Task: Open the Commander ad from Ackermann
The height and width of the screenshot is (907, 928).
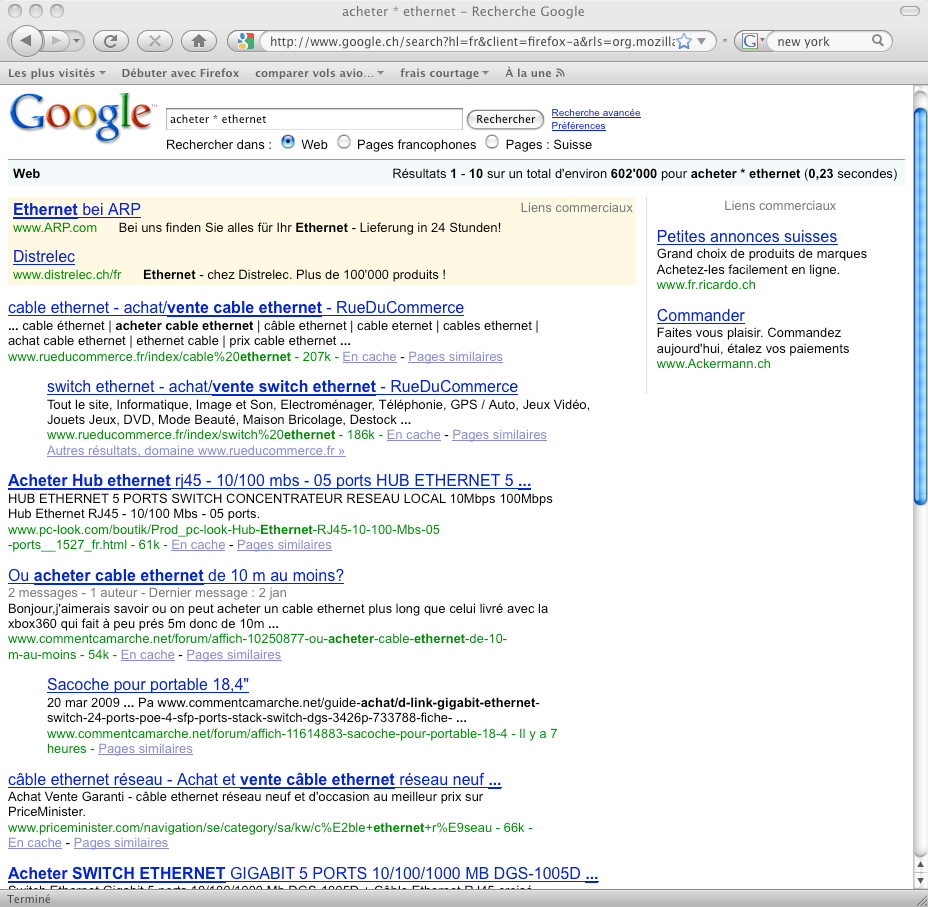Action: point(701,315)
